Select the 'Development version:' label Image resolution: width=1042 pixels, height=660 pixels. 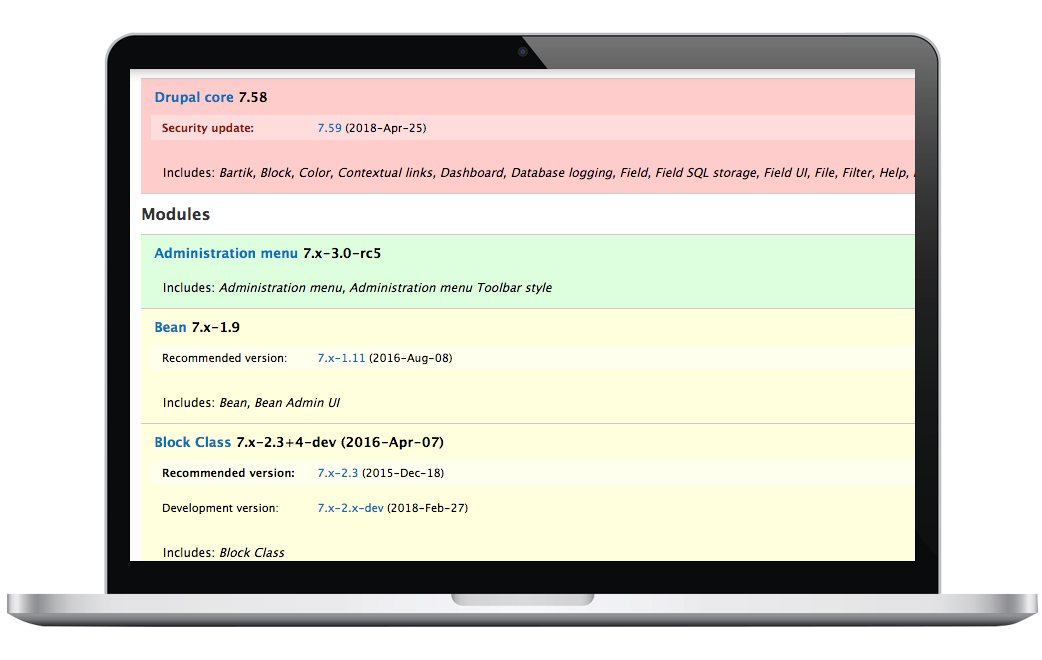(x=220, y=508)
